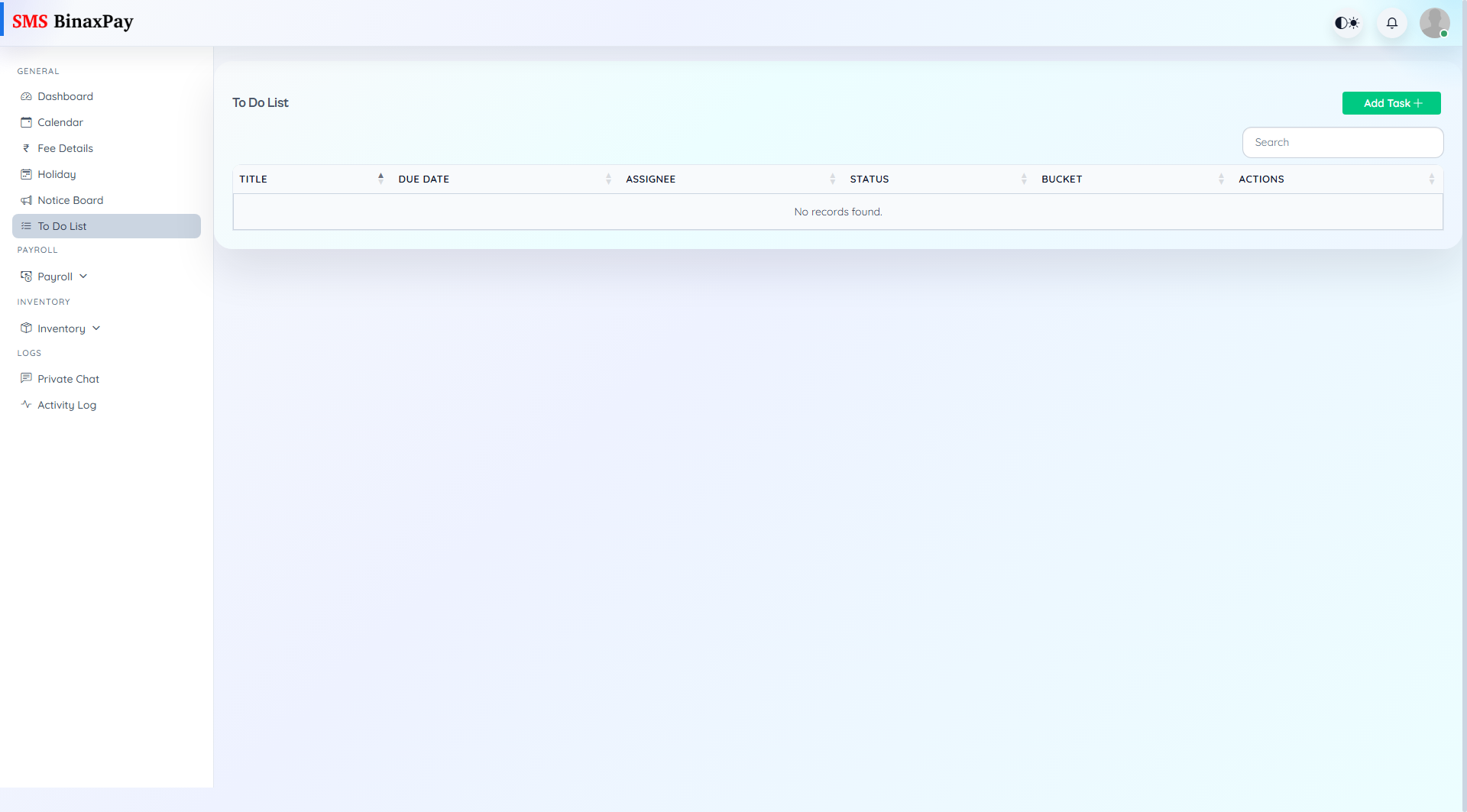Click the To Do List icon
Viewport: 1467px width, 812px height.
[26, 226]
